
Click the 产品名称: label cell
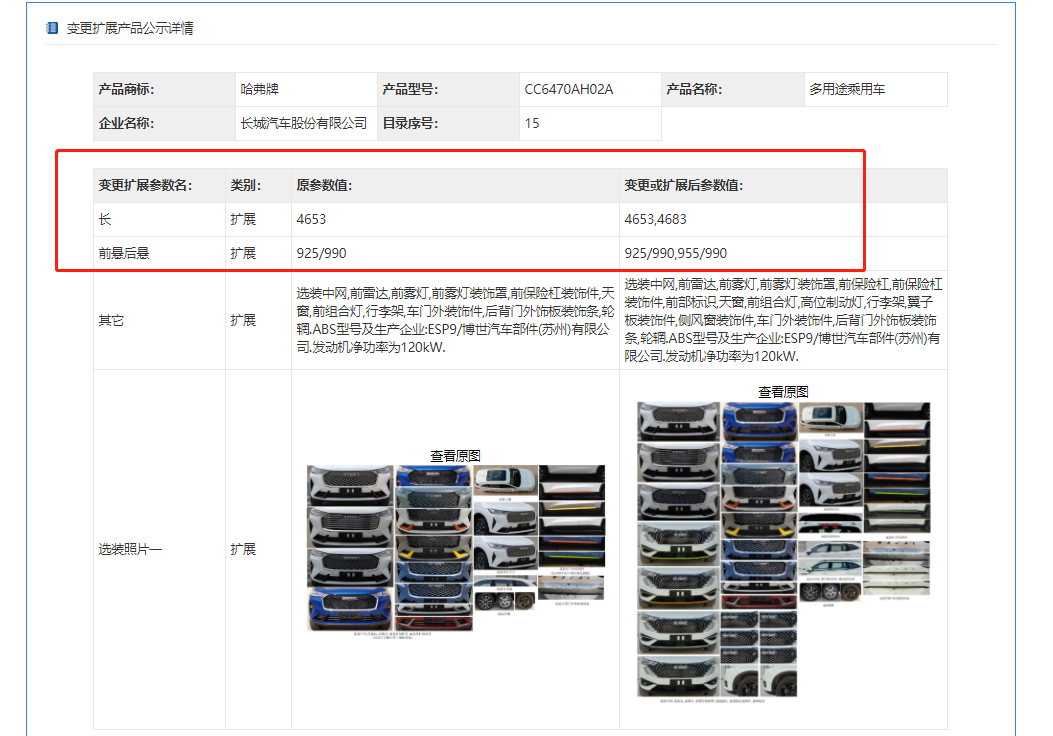[733, 89]
